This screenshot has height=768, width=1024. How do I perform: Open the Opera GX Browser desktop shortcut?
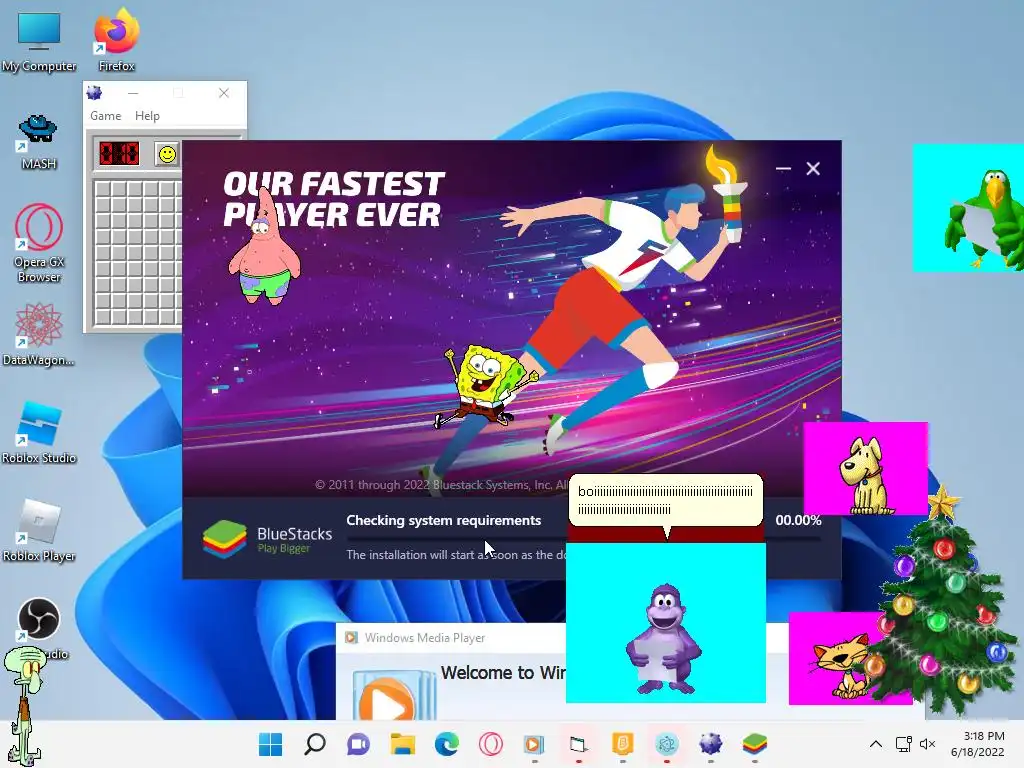tap(39, 243)
